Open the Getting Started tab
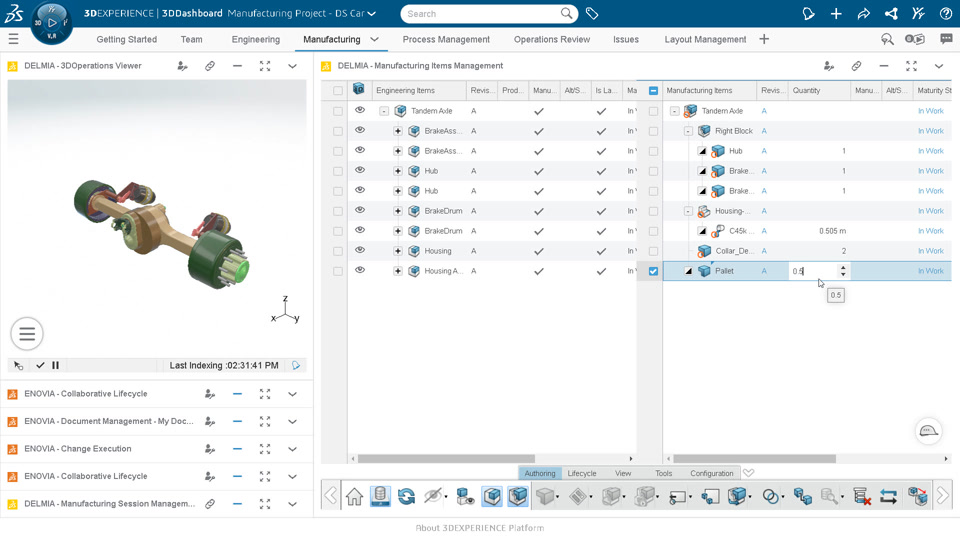 pyautogui.click(x=127, y=39)
